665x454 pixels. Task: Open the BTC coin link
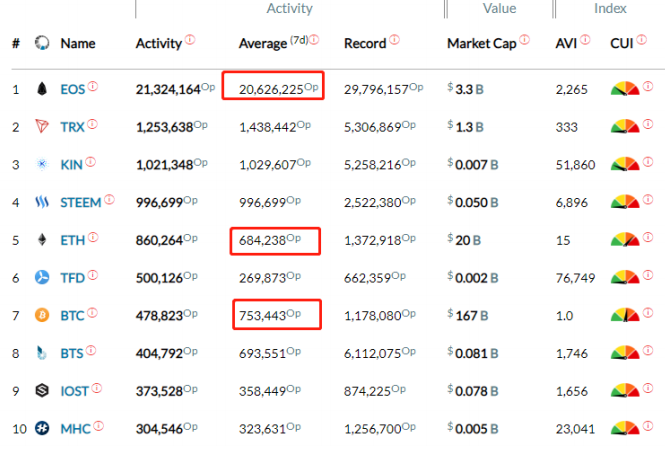[72, 316]
